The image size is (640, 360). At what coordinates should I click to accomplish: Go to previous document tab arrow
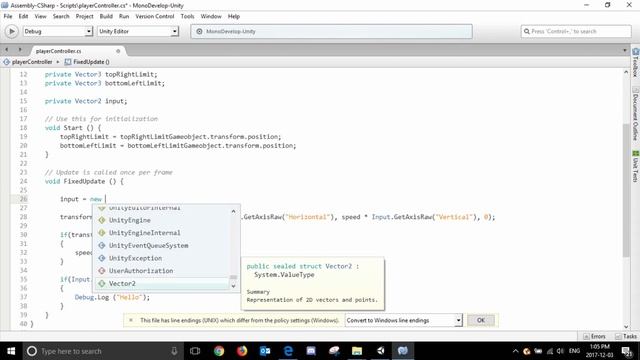click(x=7, y=50)
